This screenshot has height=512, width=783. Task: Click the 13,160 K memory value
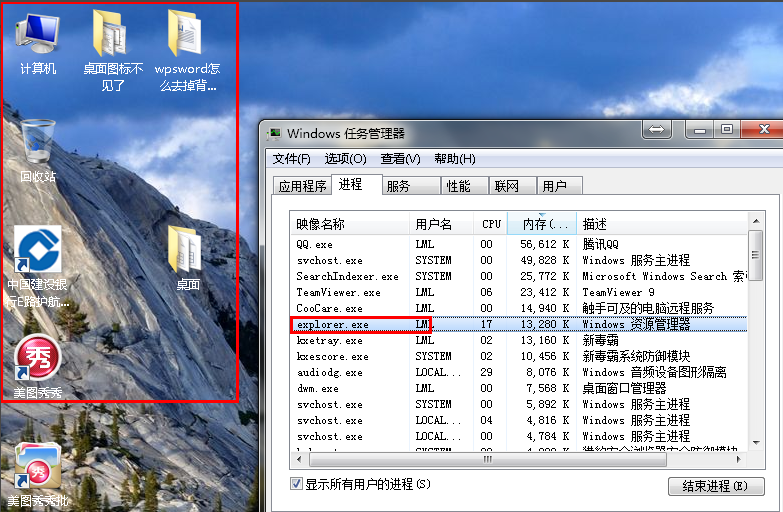545,340
